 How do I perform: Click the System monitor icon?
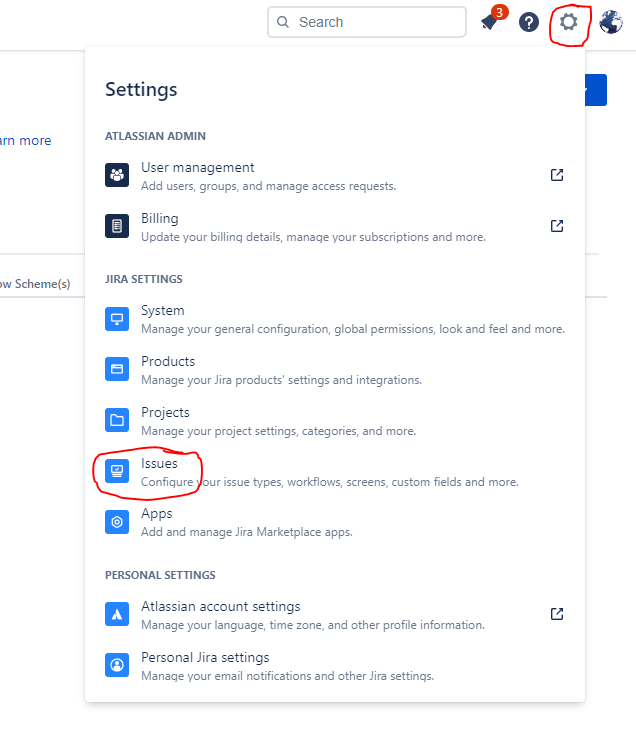[x=117, y=319]
